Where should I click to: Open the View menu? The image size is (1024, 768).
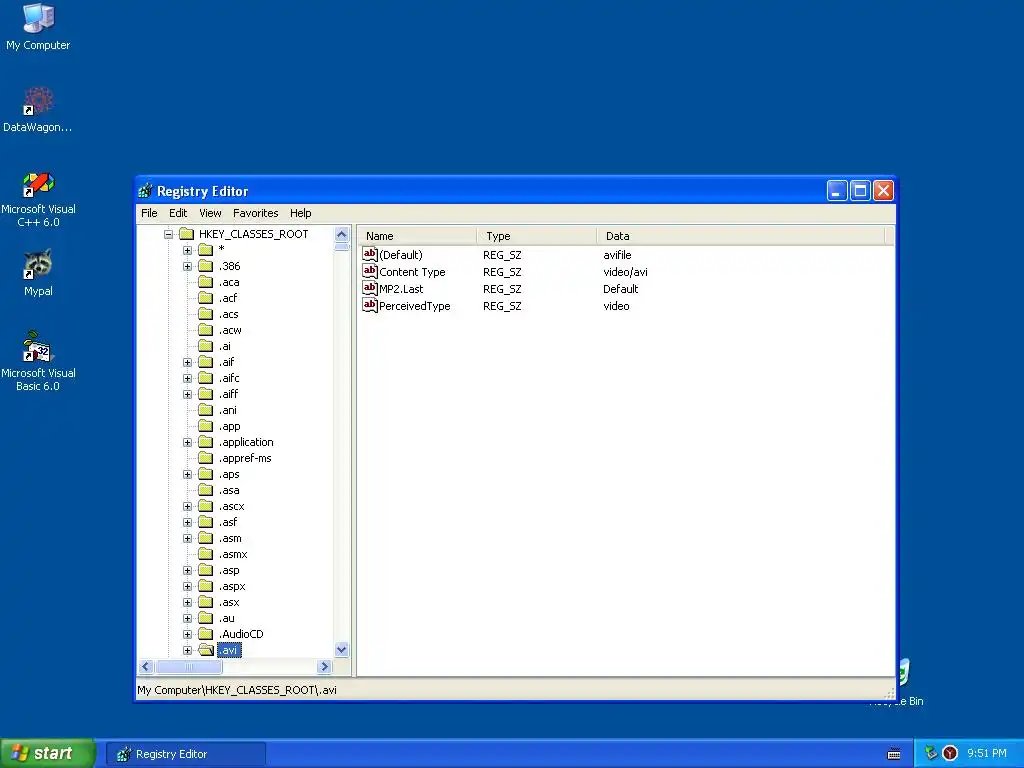(210, 213)
